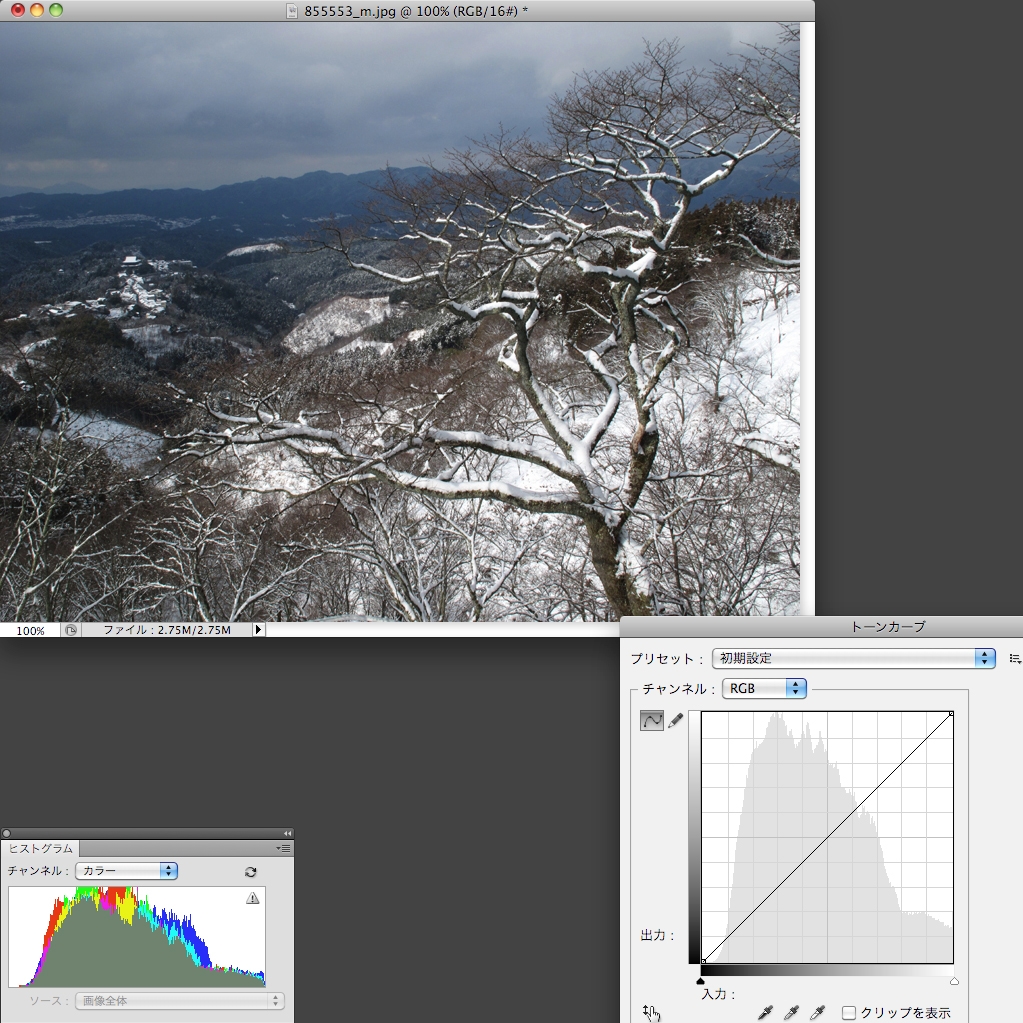Minimize the 855553_m.jpg document window

coord(37,10)
